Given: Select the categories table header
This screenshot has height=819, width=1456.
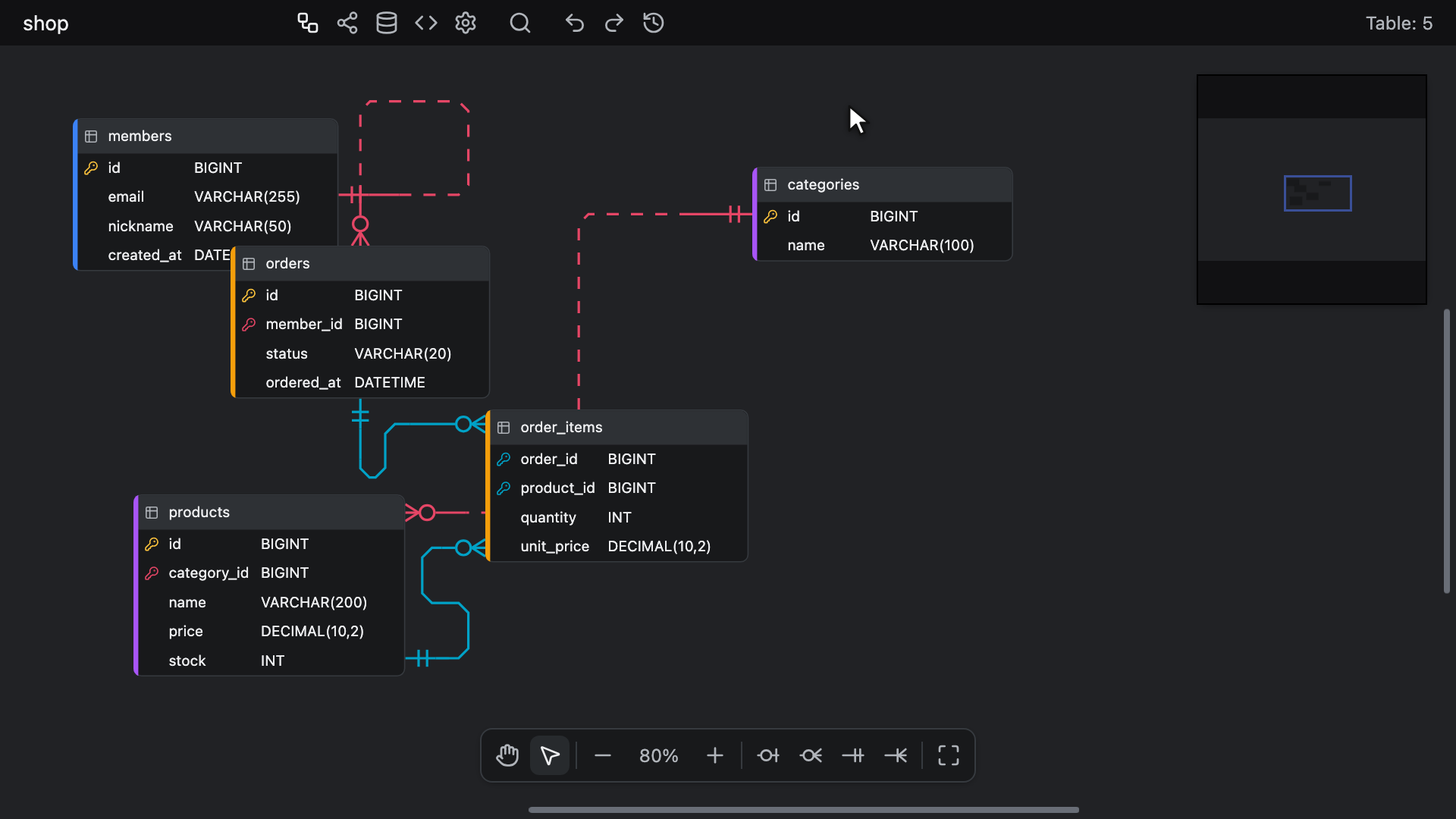Looking at the screenshot, I should pos(883,185).
